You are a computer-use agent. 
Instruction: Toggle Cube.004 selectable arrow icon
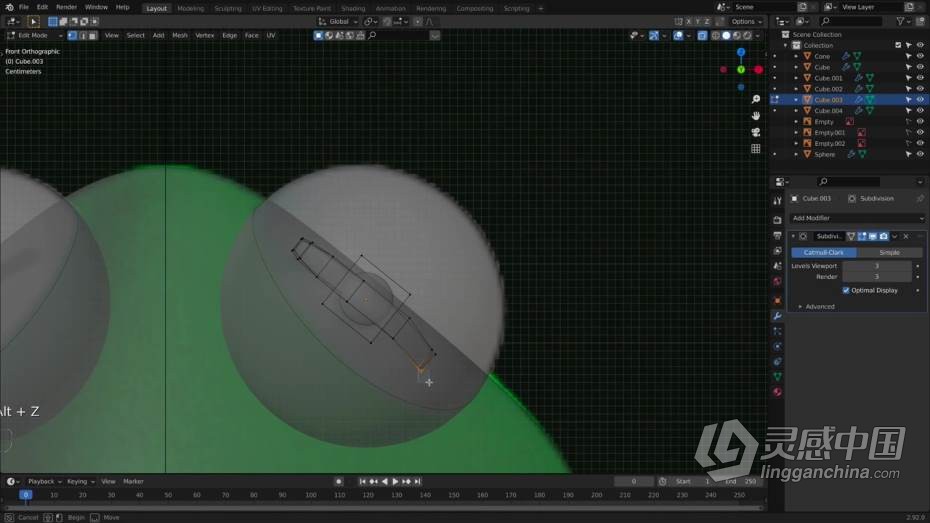tap(908, 111)
